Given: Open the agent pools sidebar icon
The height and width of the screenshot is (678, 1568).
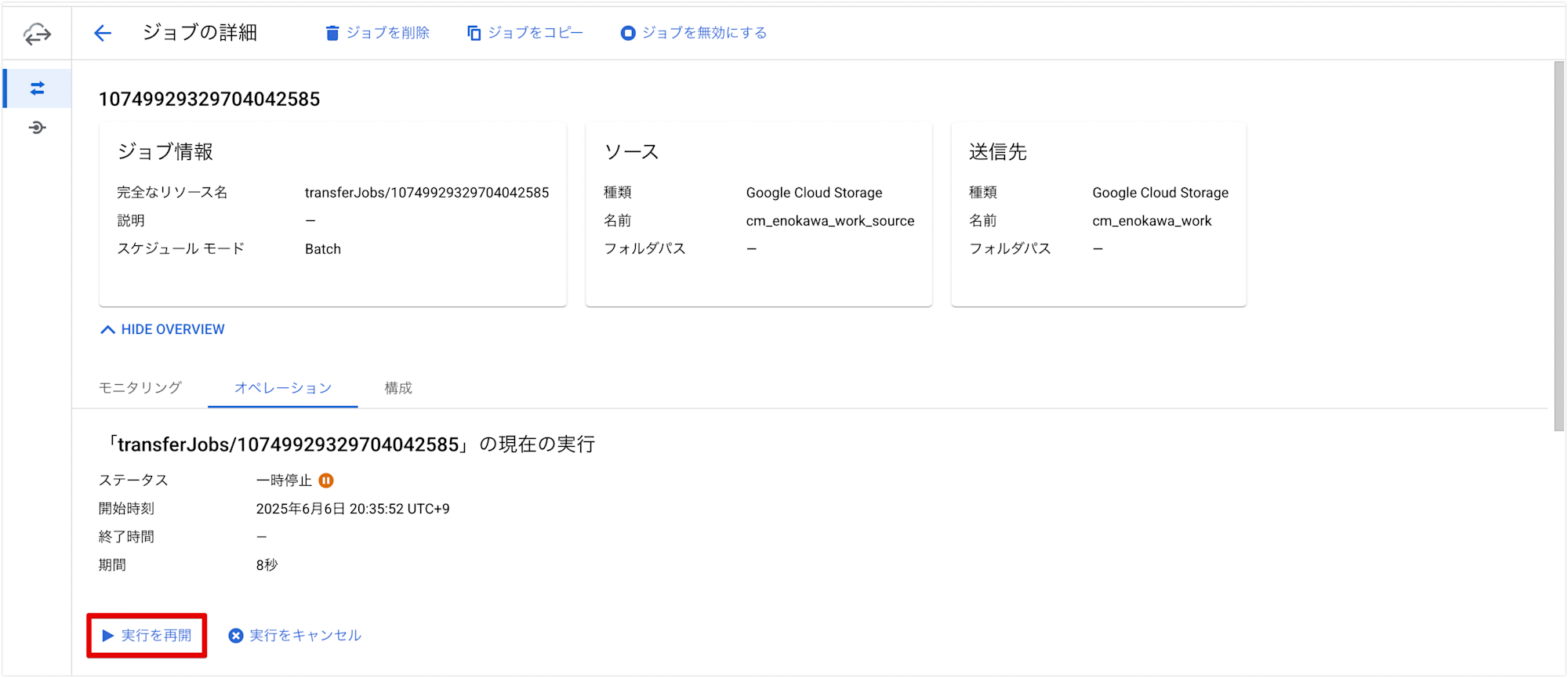Looking at the screenshot, I should [x=37, y=128].
